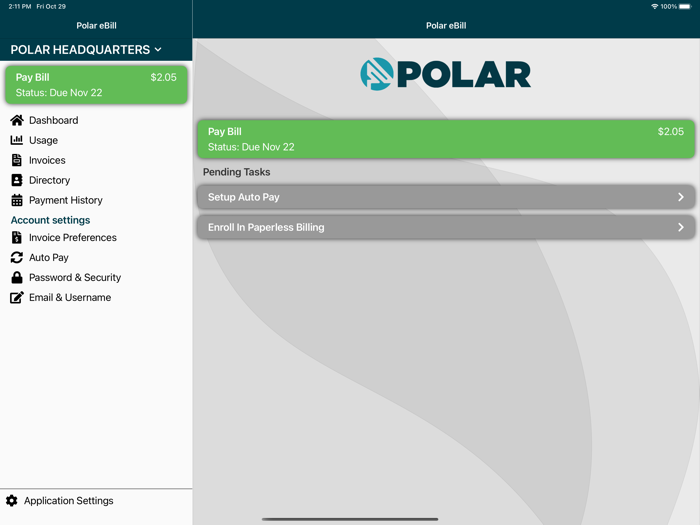Click the Usage bar chart icon
The height and width of the screenshot is (525, 700).
pyautogui.click(x=17, y=140)
